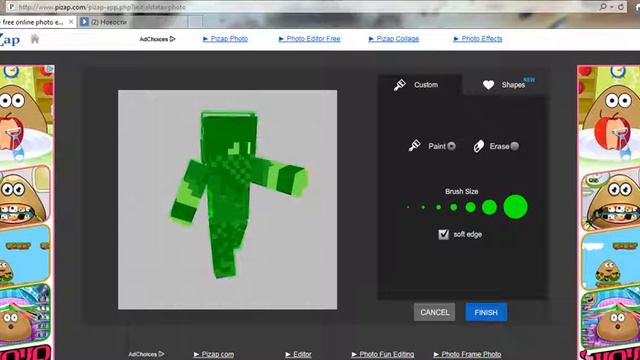Toggle the soft edge checkbox

pyautogui.click(x=443, y=234)
